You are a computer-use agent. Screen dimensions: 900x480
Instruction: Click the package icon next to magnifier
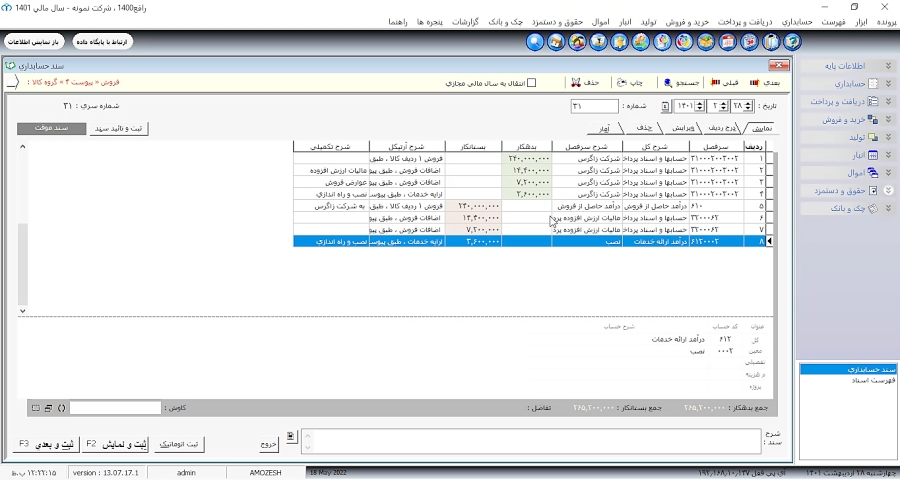pos(556,42)
